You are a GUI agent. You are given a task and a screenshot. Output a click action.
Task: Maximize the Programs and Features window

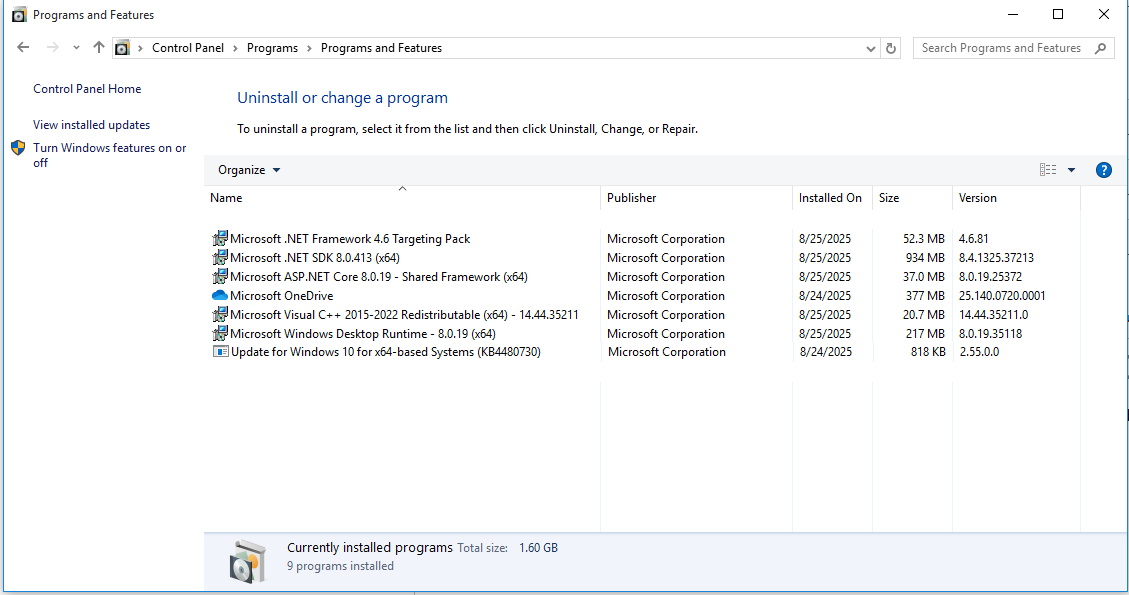[1058, 14]
